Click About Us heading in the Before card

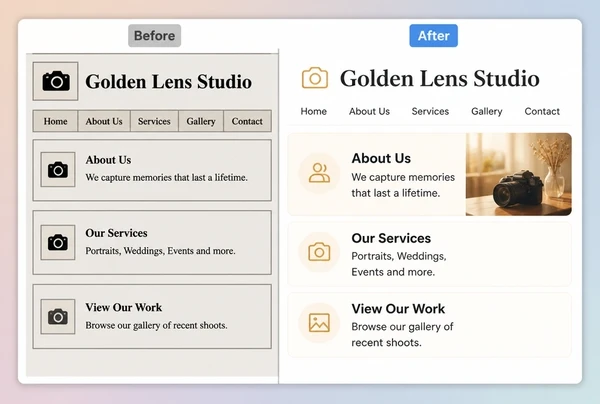[108, 160]
